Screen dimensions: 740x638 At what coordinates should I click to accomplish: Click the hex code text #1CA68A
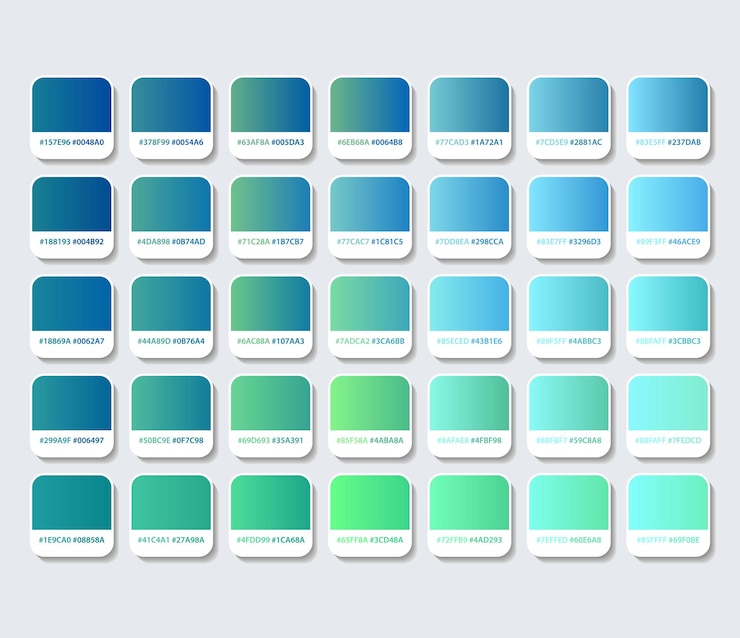coord(288,540)
